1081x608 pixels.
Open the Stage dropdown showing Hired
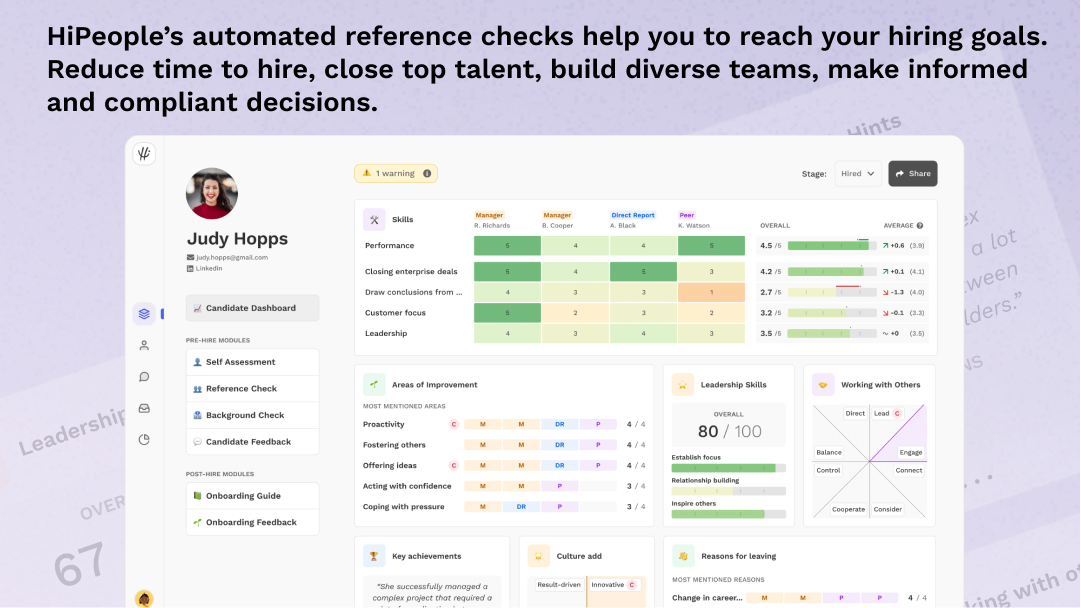pyautogui.click(x=858, y=174)
